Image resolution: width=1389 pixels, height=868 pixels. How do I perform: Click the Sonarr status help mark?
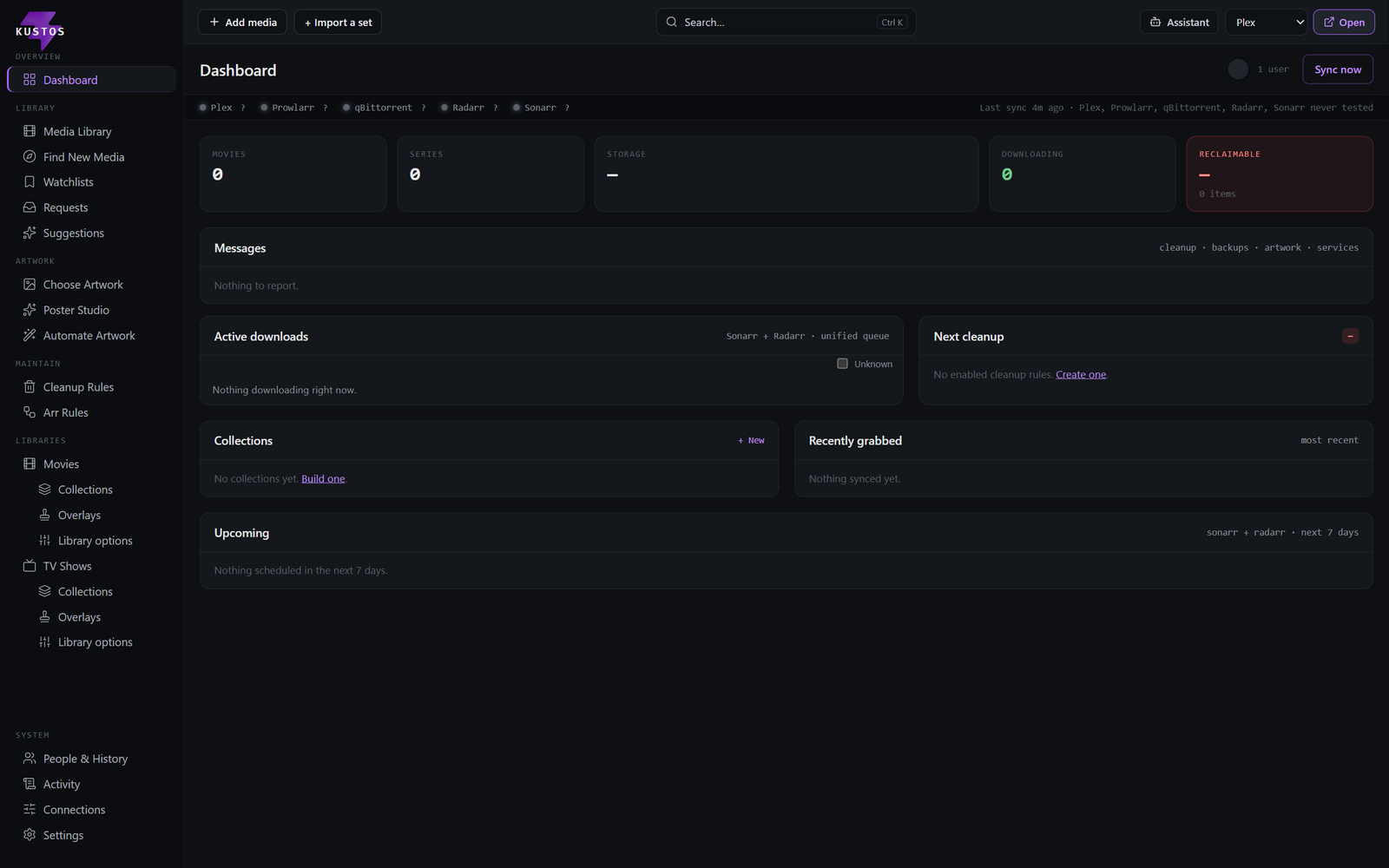pyautogui.click(x=567, y=108)
